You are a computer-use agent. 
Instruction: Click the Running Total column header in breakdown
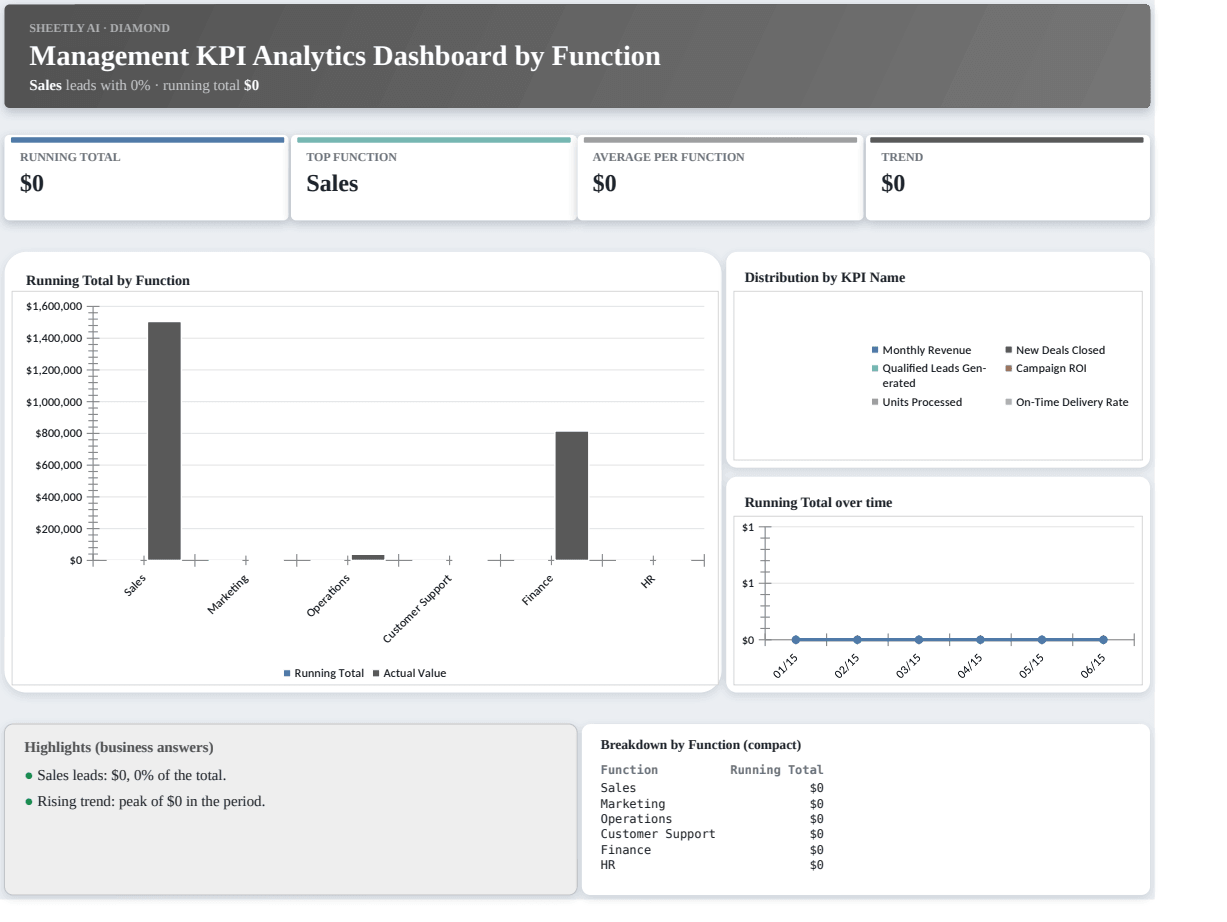(x=777, y=770)
